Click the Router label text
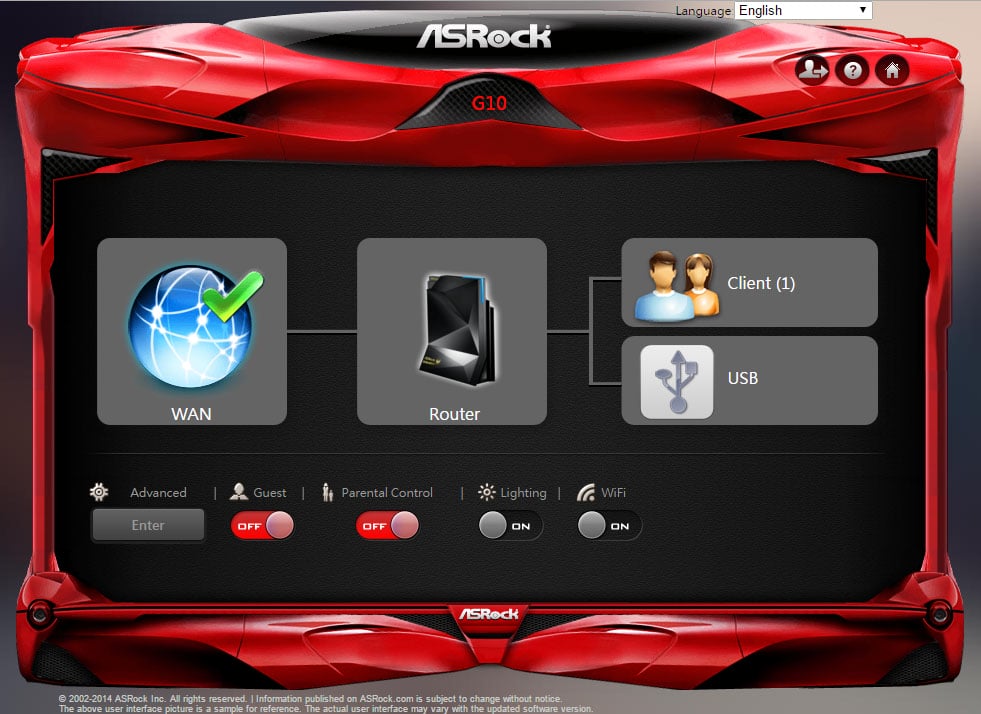The height and width of the screenshot is (714, 981). coord(454,414)
